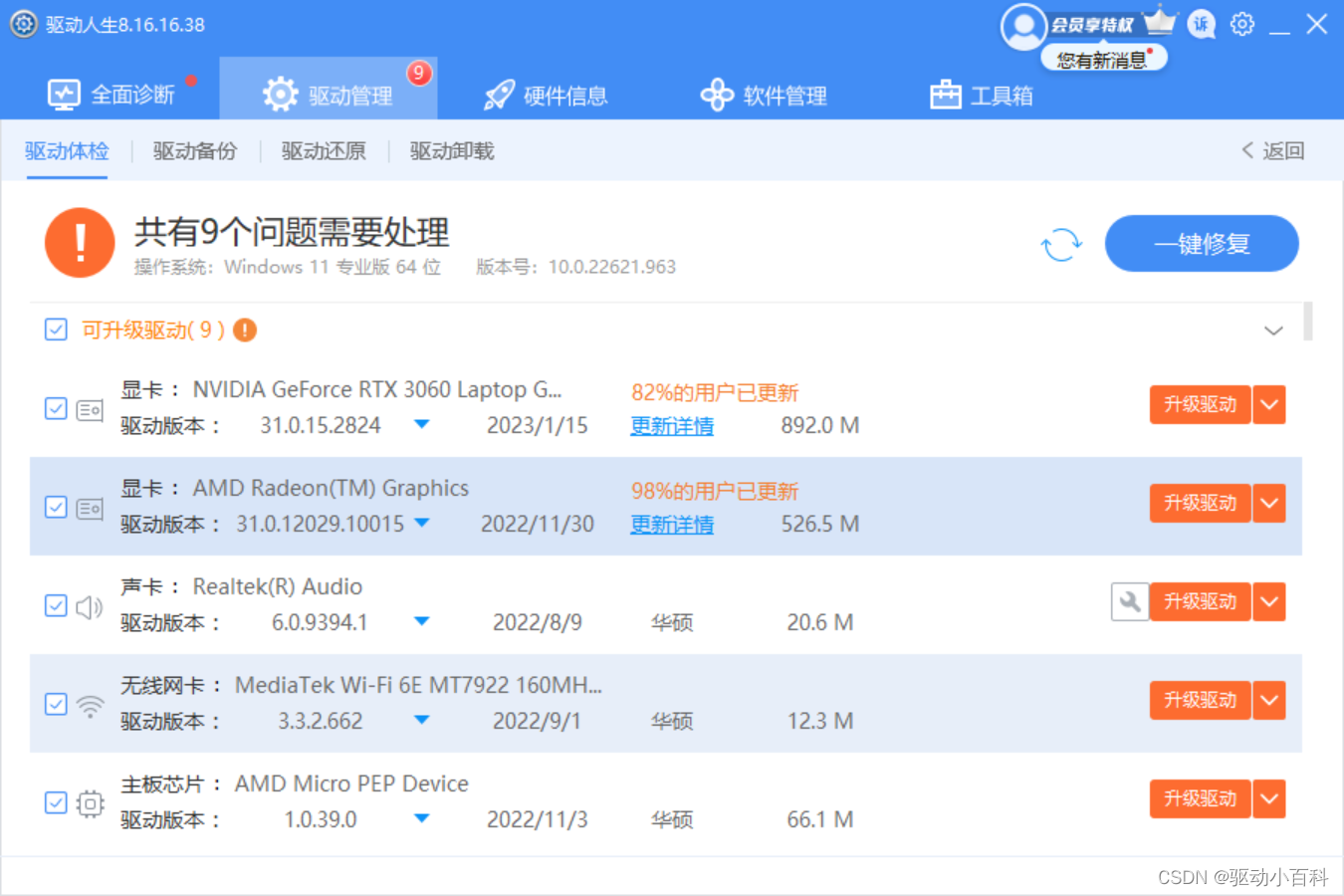Viewport: 1344px width, 896px height.
Task: Toggle the 可升级驱动 select-all checkbox
Action: (x=56, y=330)
